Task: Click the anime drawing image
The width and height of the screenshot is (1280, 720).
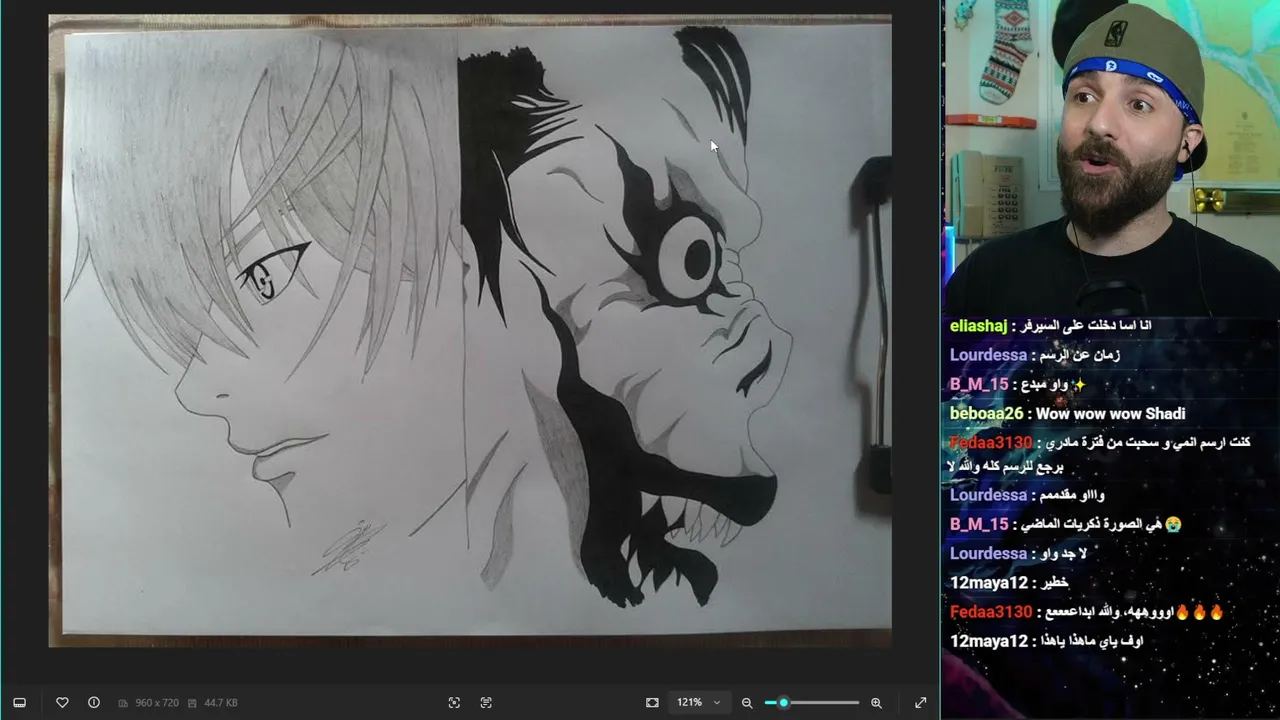Action: click(x=470, y=330)
